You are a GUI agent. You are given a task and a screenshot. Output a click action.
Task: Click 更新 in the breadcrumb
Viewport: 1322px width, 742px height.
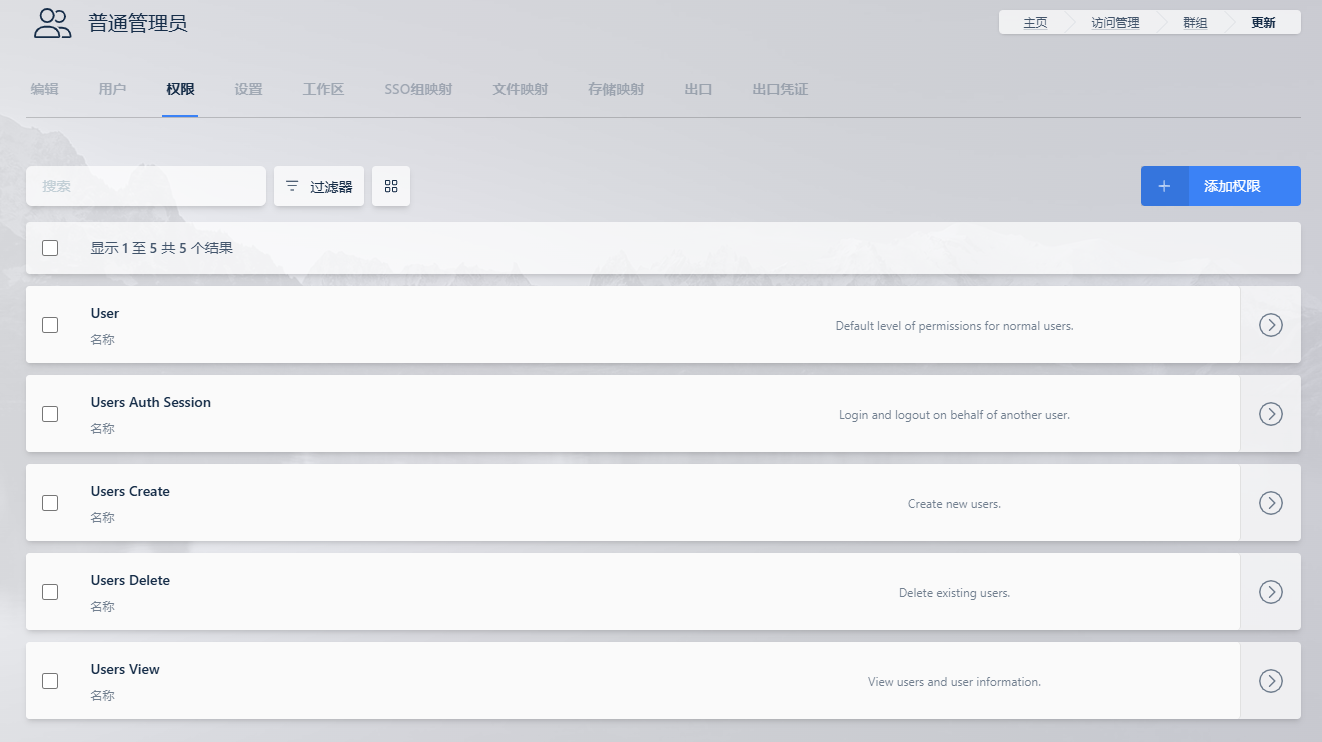coord(1263,22)
